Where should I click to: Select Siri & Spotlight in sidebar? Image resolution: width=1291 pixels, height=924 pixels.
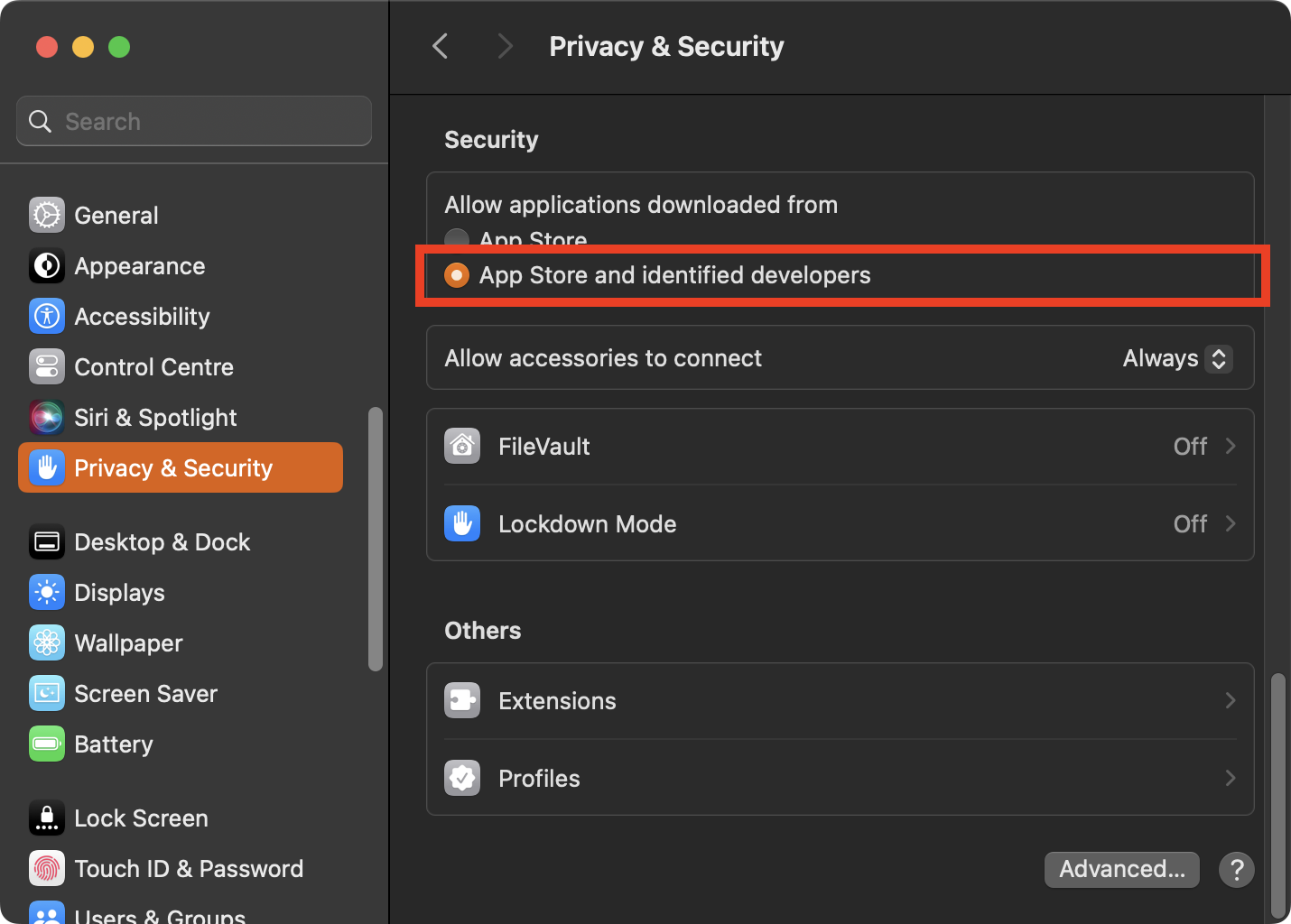(x=181, y=417)
